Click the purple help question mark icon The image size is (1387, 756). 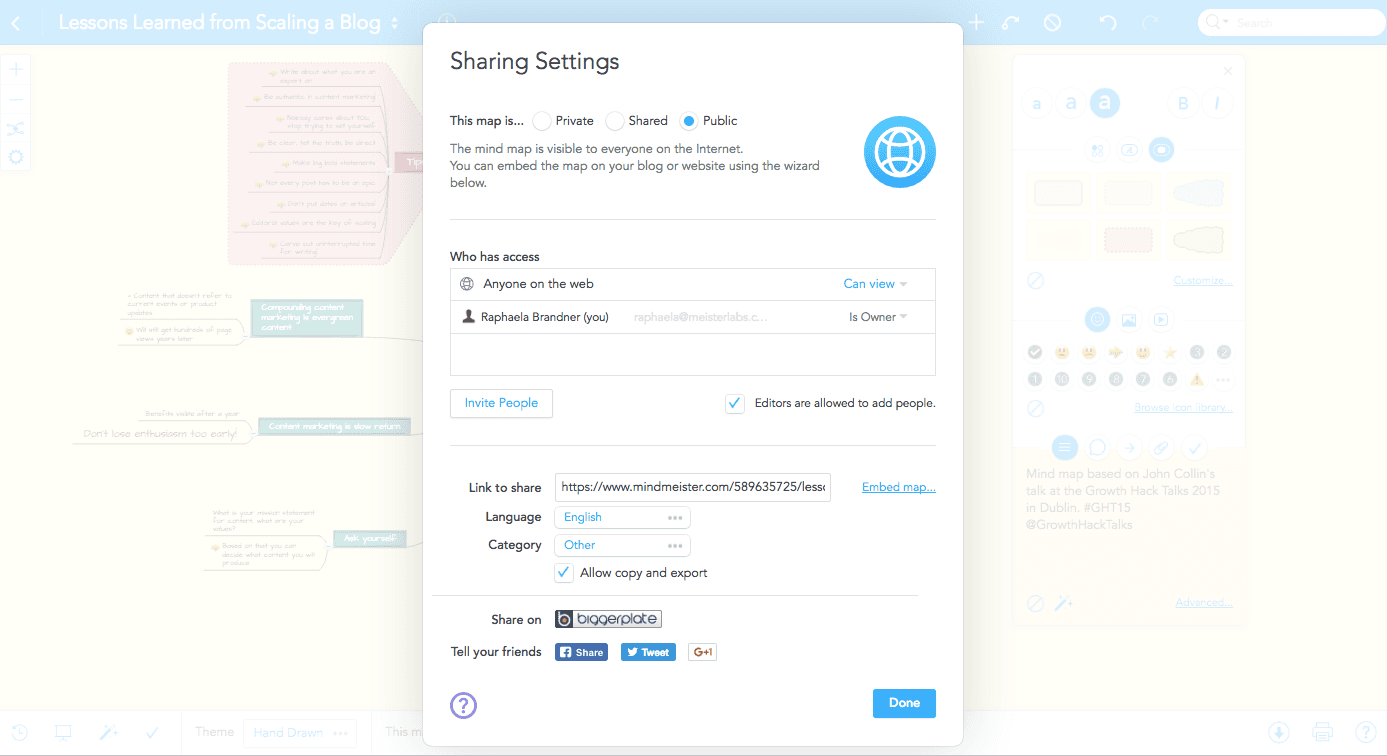(x=463, y=705)
